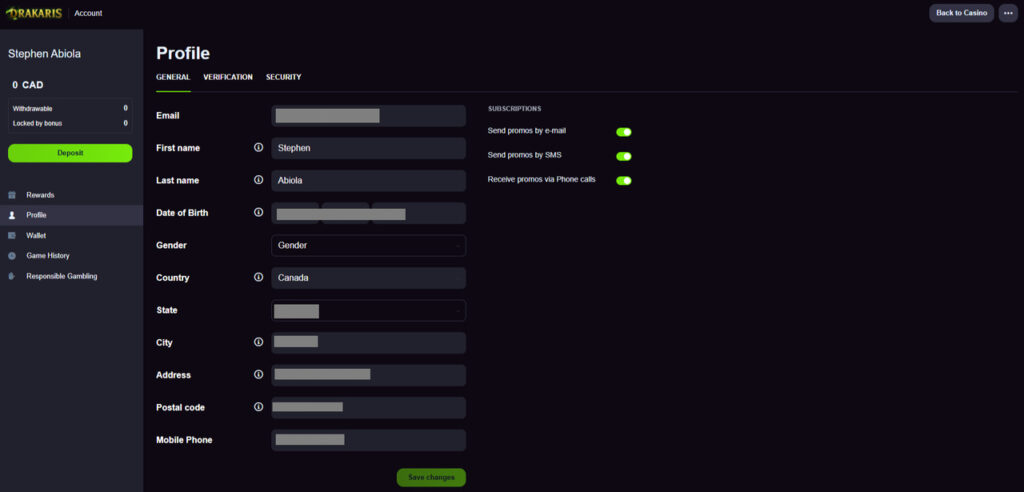Click the Profile person icon
Viewport: 1024px width, 492px height.
12,215
